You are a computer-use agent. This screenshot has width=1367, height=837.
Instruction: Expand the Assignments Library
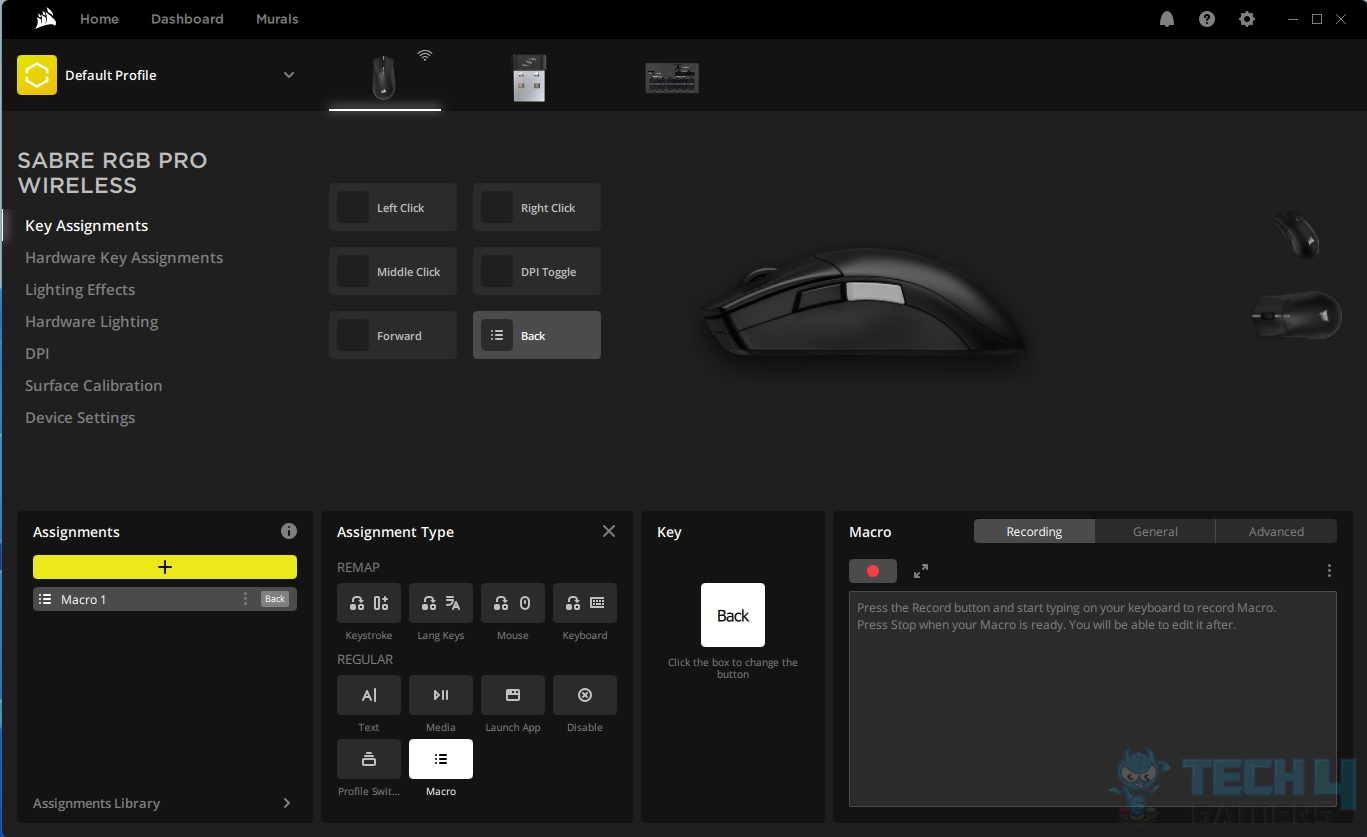pos(165,803)
